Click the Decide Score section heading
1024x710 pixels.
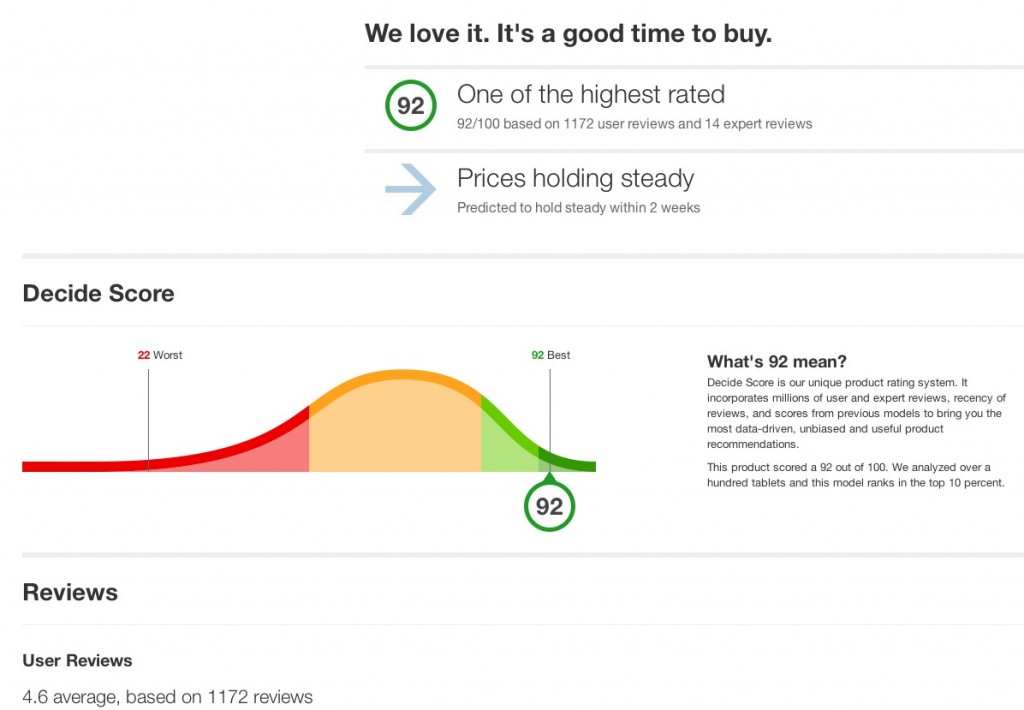tap(99, 293)
